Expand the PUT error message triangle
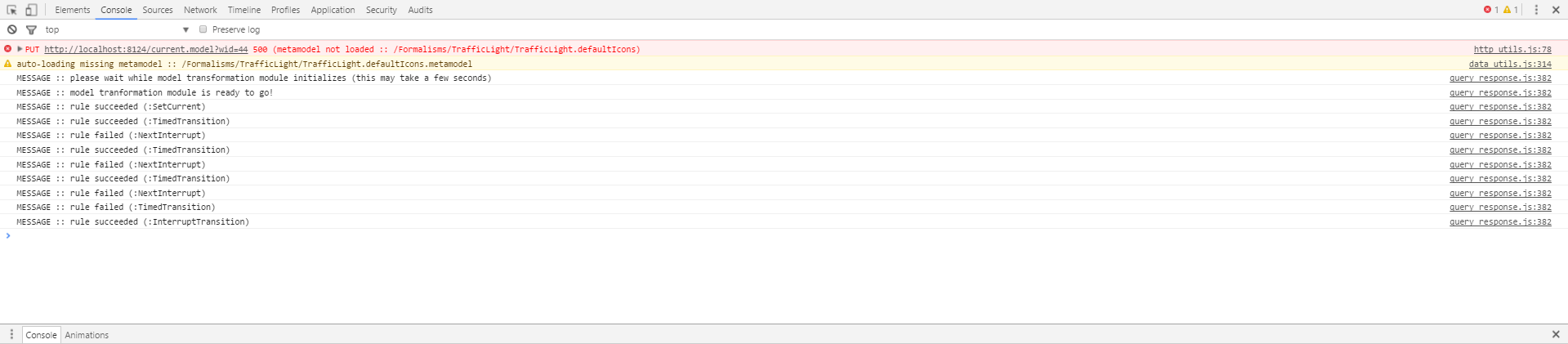This screenshot has width=1568, height=344. pyautogui.click(x=20, y=49)
